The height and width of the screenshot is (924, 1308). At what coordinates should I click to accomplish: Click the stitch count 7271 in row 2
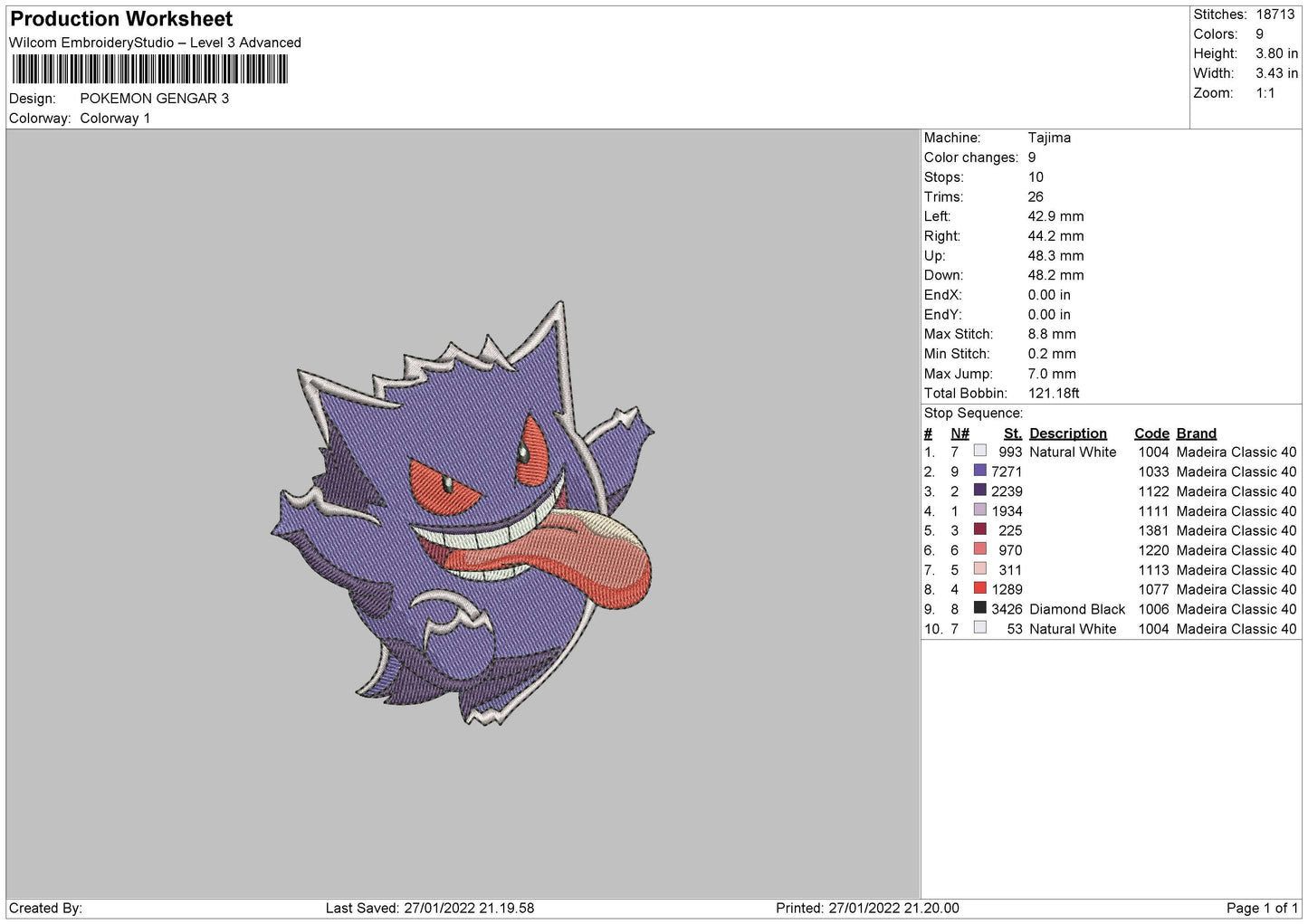1007,472
